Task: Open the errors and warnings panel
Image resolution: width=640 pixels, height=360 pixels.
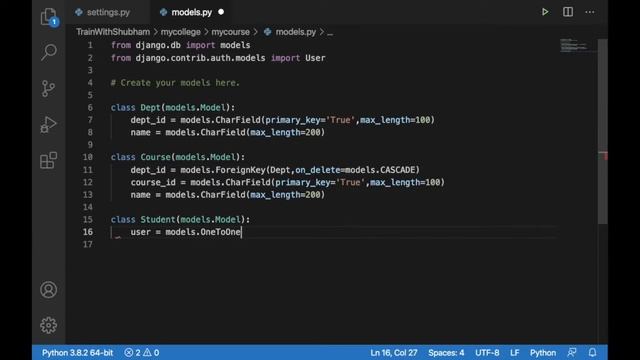Action: tap(142, 353)
